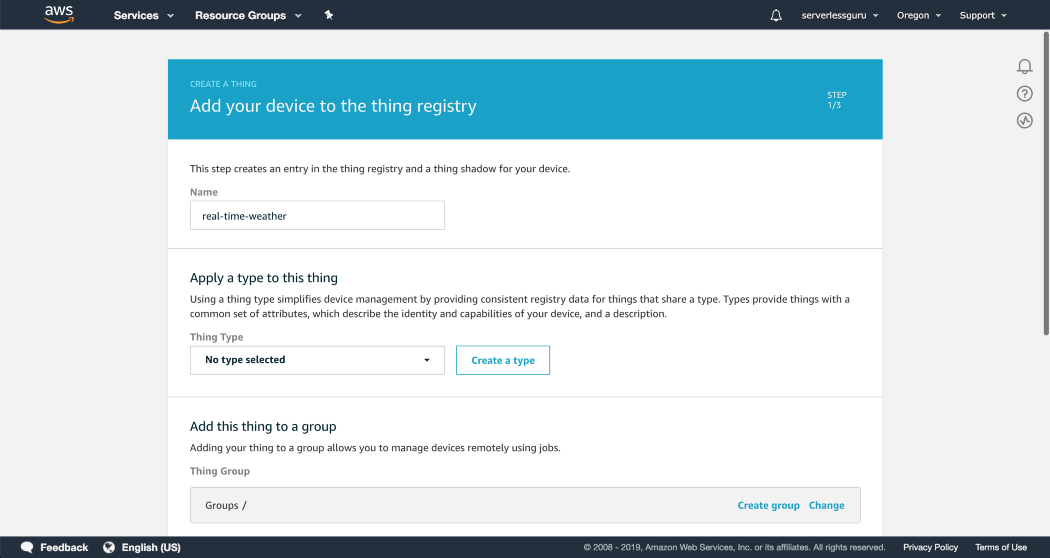Open the Terms of Use link
Screen dimensions: 1050x558
[x=1000, y=547]
